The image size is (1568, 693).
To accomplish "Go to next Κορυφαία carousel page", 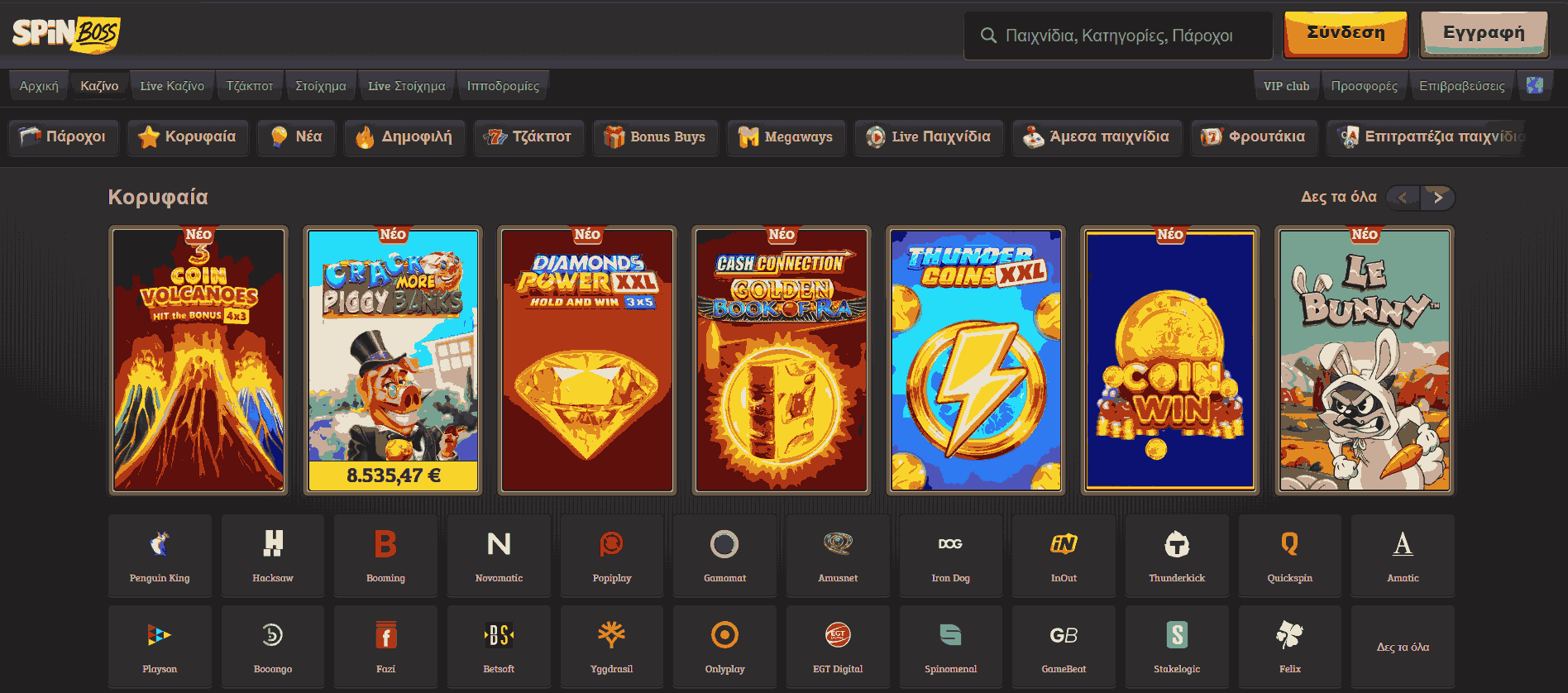I will tap(1438, 197).
